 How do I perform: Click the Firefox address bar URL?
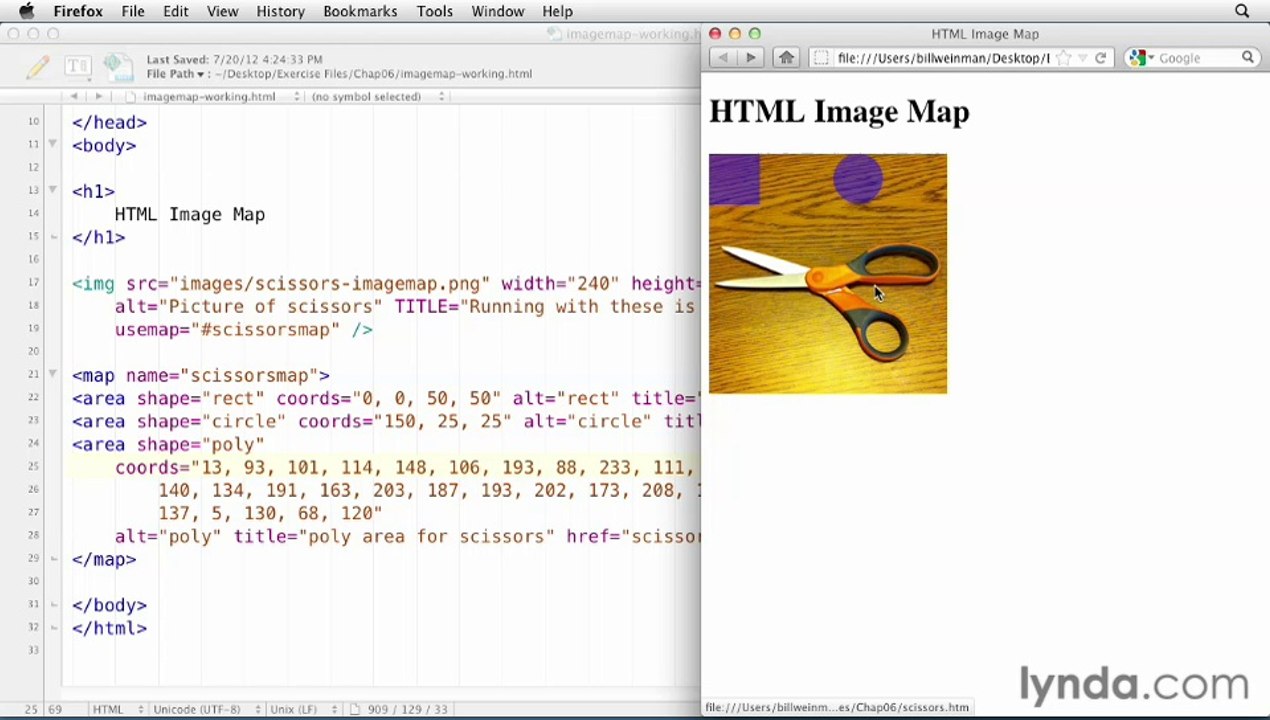pyautogui.click(x=943, y=58)
